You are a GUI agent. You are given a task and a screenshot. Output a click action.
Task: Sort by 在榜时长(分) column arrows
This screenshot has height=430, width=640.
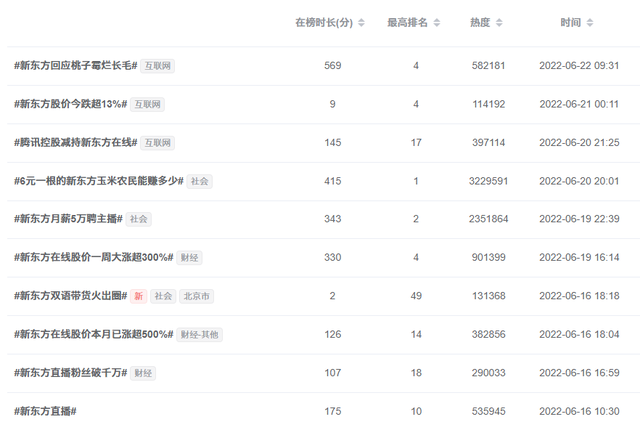[x=361, y=23]
